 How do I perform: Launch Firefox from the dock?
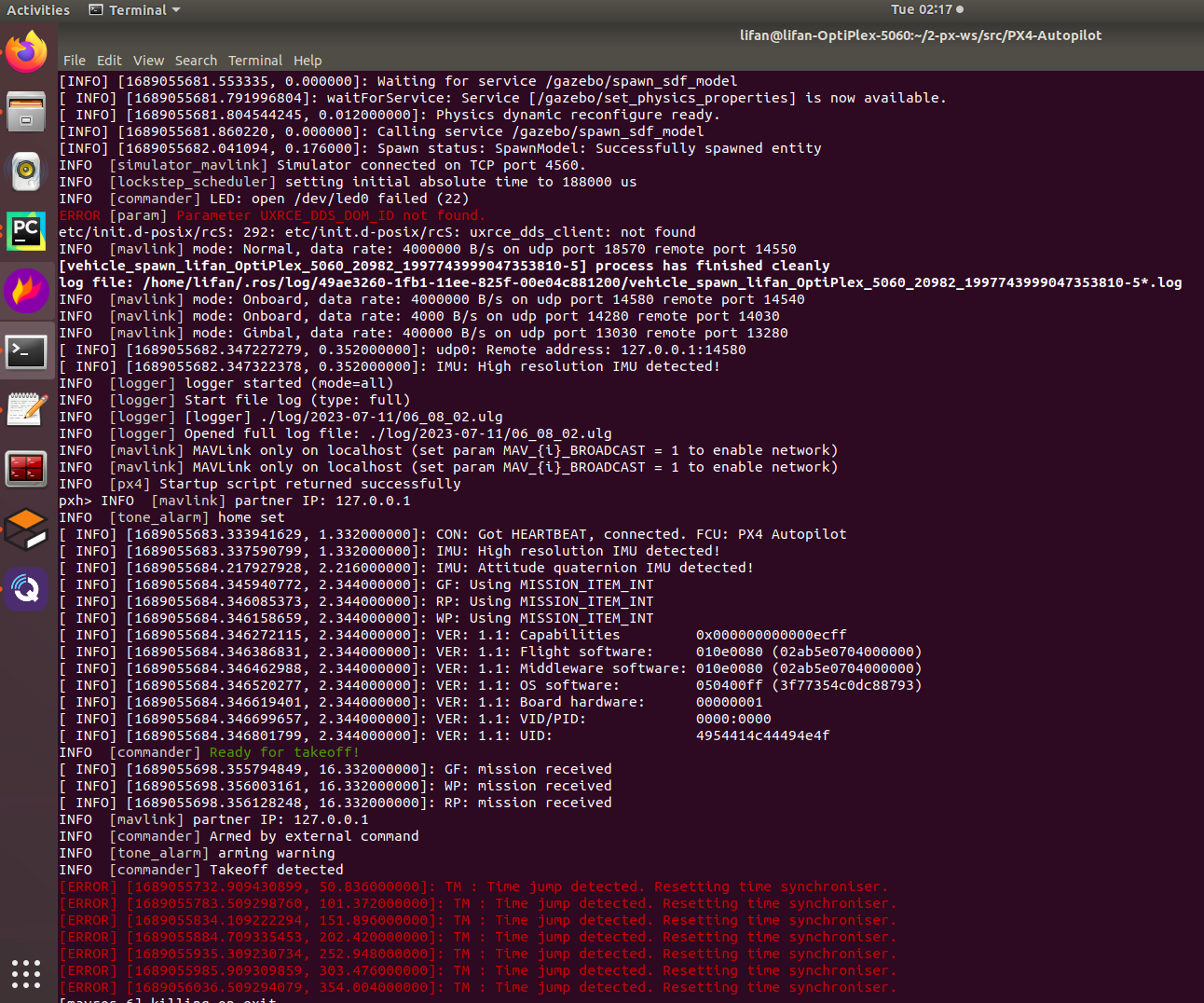pos(25,51)
